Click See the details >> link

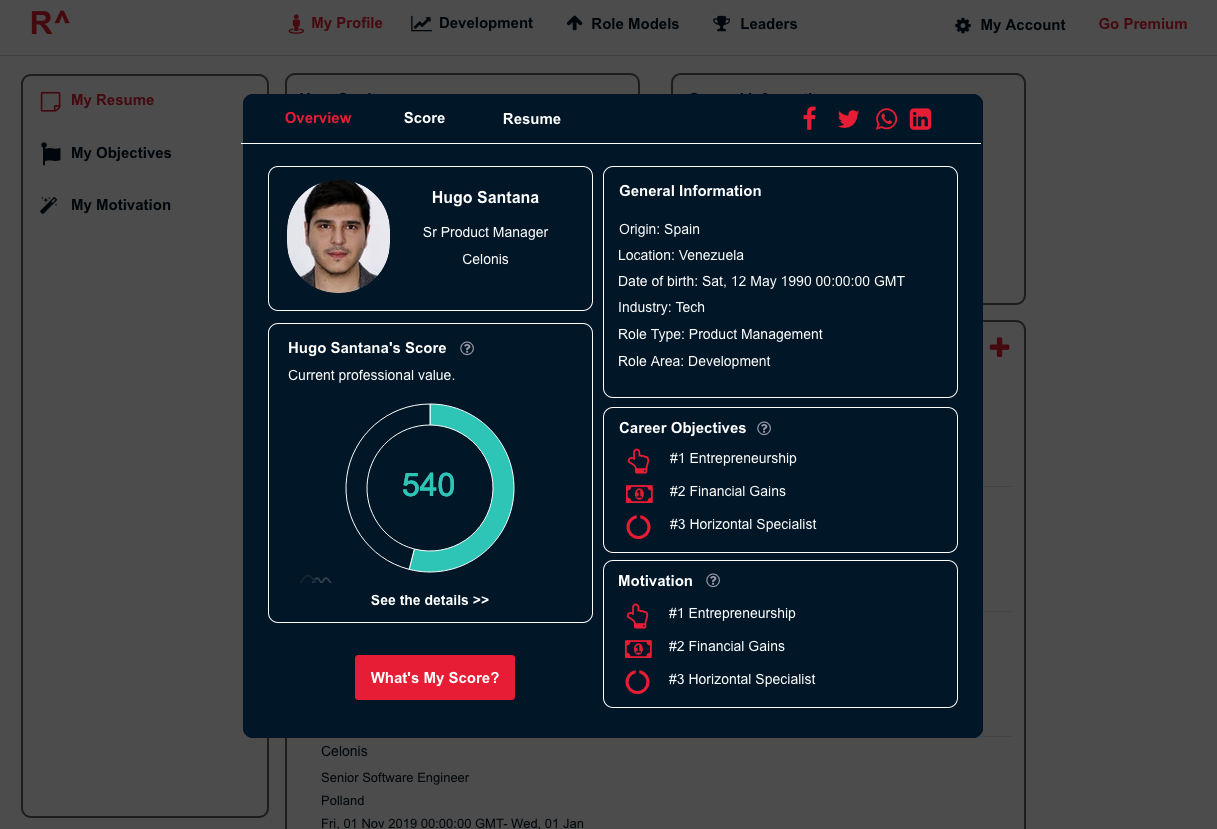(430, 600)
